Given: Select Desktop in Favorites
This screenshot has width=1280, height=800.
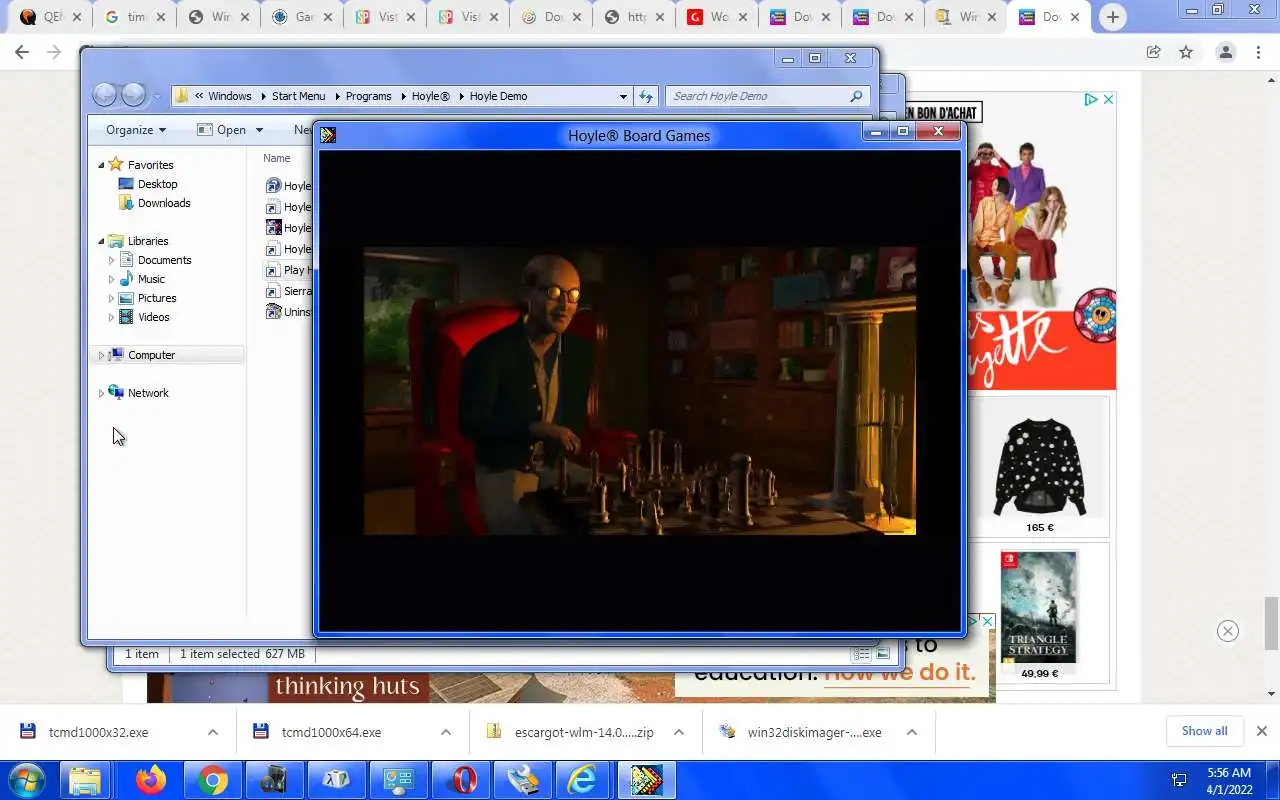Looking at the screenshot, I should (158, 184).
